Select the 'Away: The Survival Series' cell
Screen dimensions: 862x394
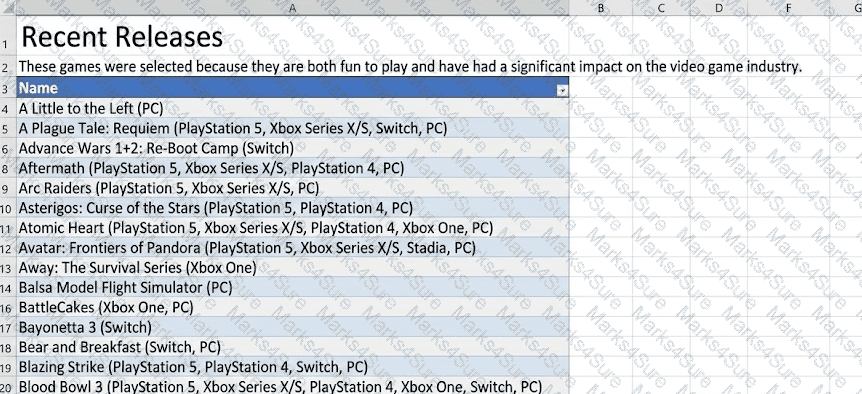click(292, 267)
